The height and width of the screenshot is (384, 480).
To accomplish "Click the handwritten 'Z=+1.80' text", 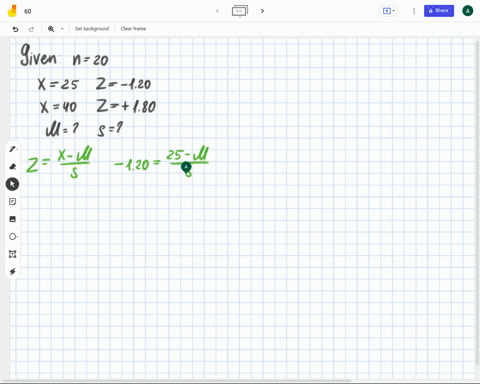I will [x=126, y=106].
